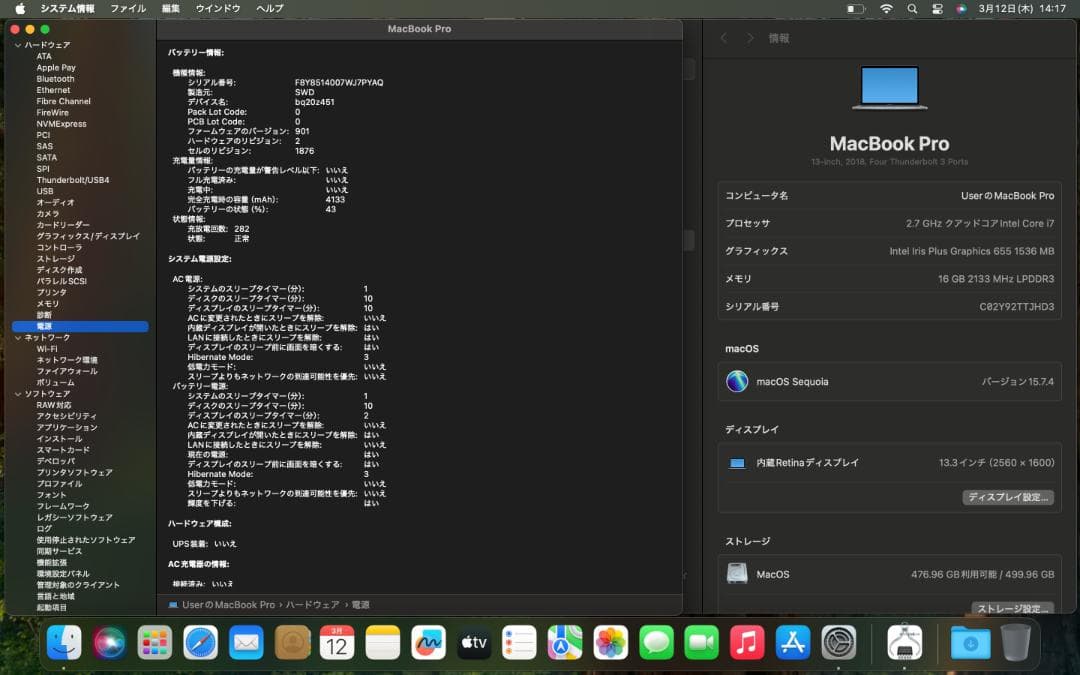Open the 編集 menu
Screen dimensions: 1080x675
click(168, 8)
